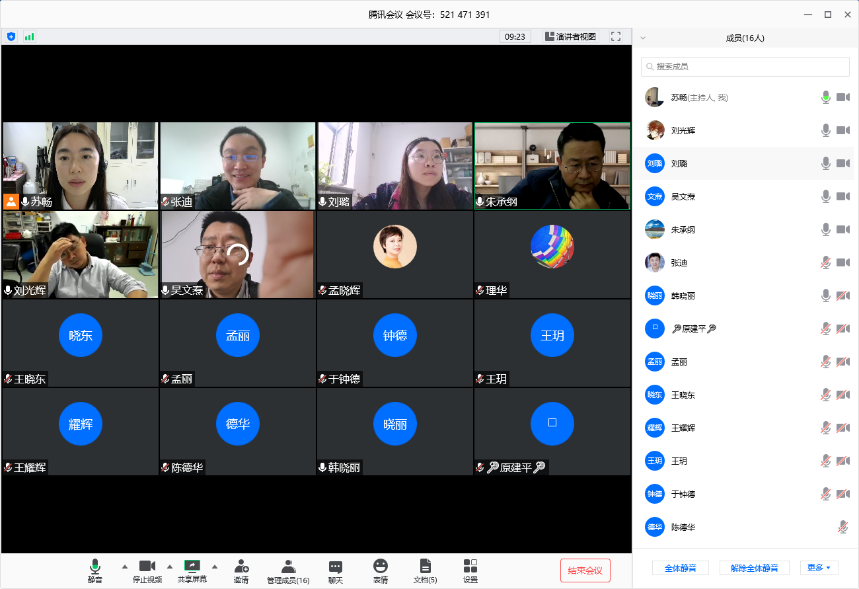The height and width of the screenshot is (589, 859).
Task: Collapse the 成员 panel chevron
Action: [x=643, y=38]
